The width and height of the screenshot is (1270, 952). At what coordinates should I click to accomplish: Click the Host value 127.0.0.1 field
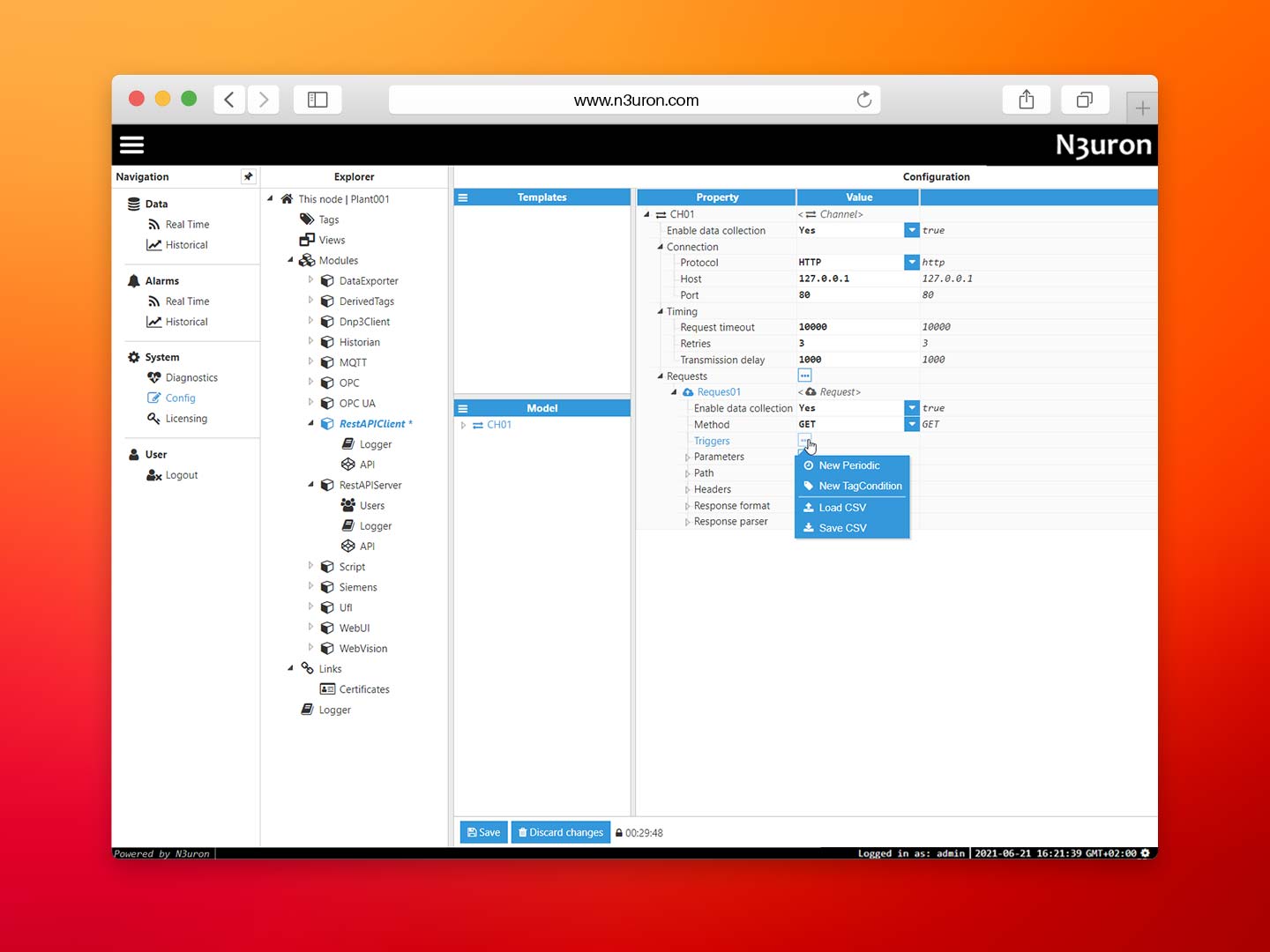857,279
